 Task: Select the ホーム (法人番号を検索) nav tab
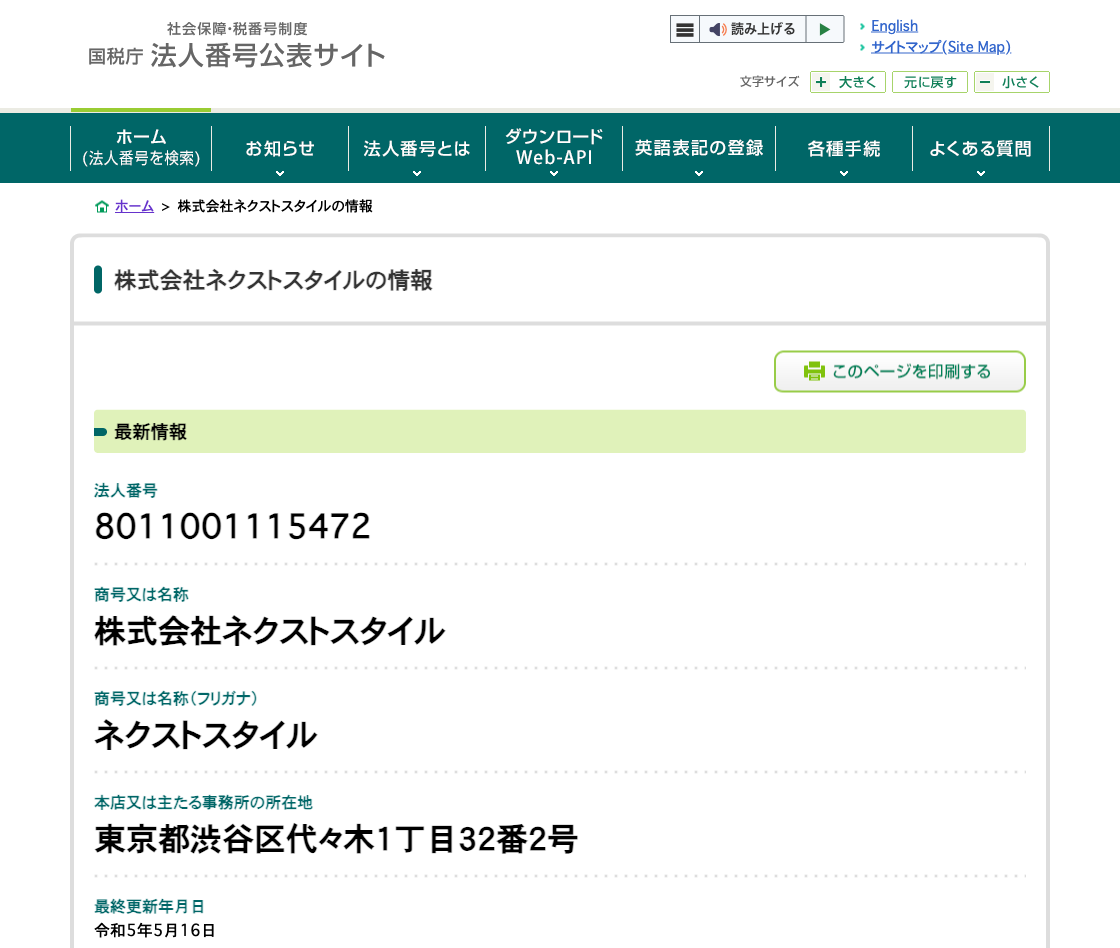pyautogui.click(x=141, y=148)
